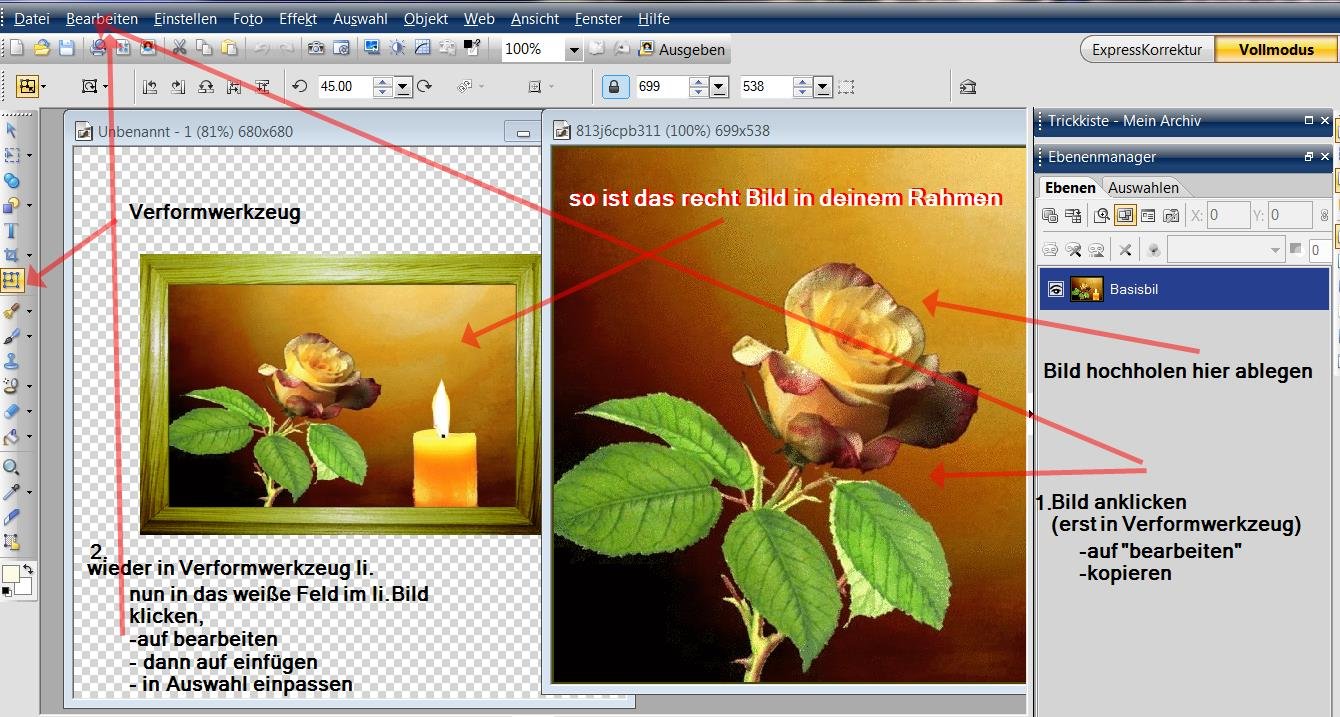Click the Paste clipboard icon
The height and width of the screenshot is (717, 1340).
[x=229, y=48]
